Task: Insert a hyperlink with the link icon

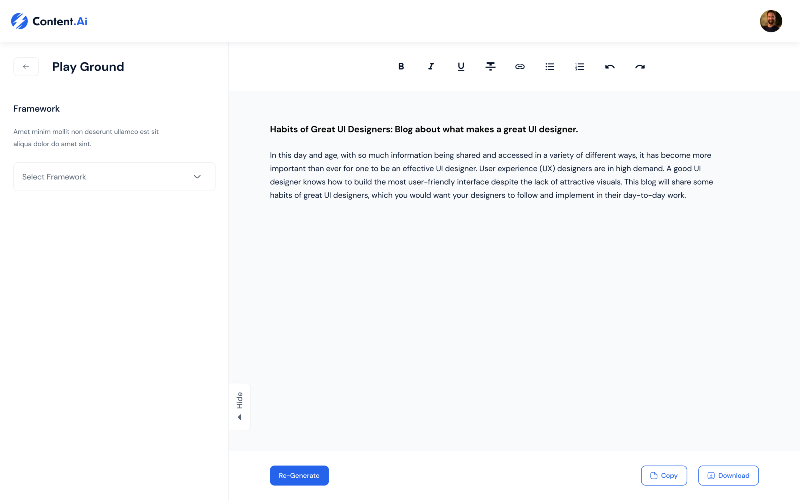Action: [x=520, y=66]
